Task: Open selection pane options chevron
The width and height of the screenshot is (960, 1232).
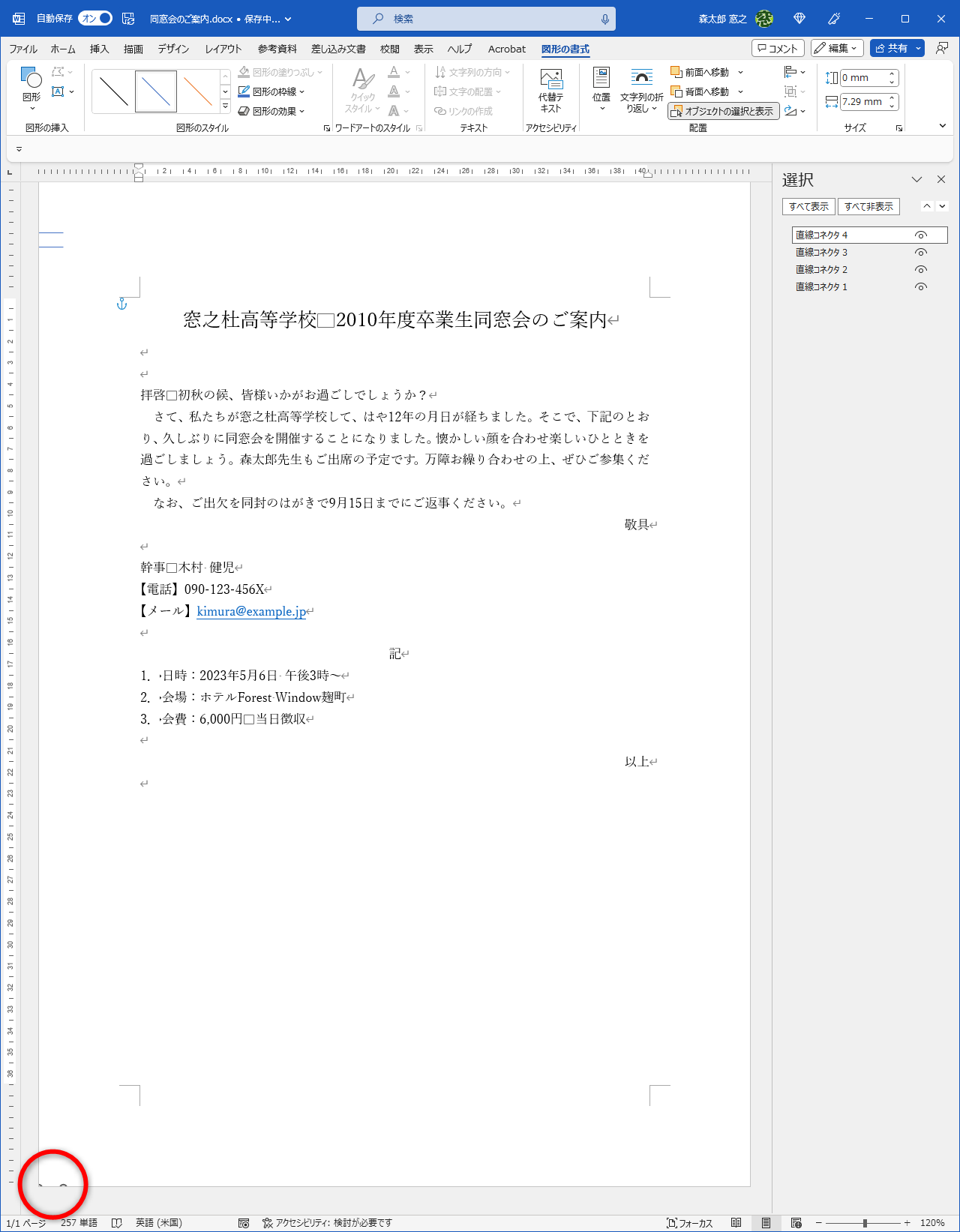Action: pyautogui.click(x=916, y=179)
